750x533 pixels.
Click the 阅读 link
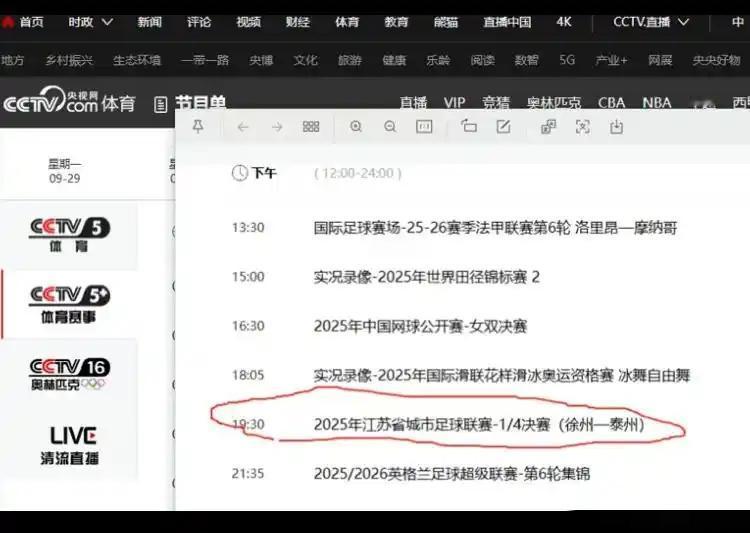pyautogui.click(x=482, y=60)
